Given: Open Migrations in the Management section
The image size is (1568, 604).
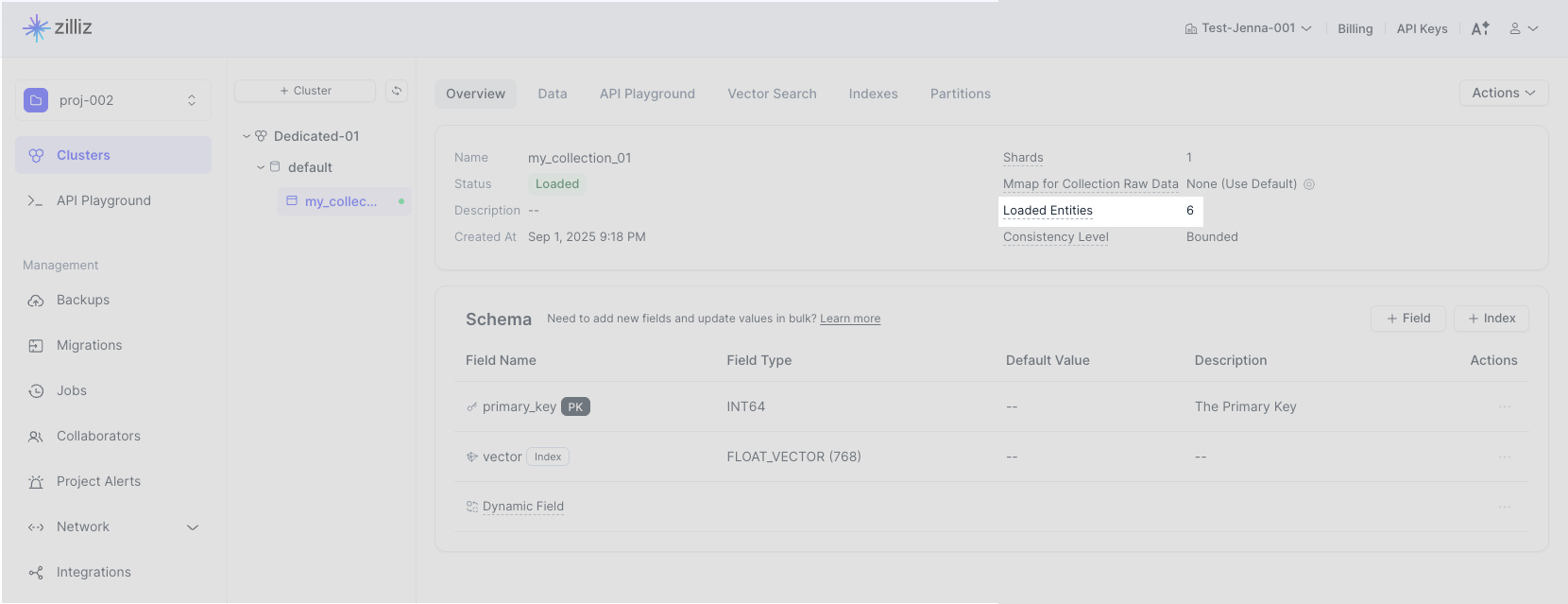Looking at the screenshot, I should (89, 346).
